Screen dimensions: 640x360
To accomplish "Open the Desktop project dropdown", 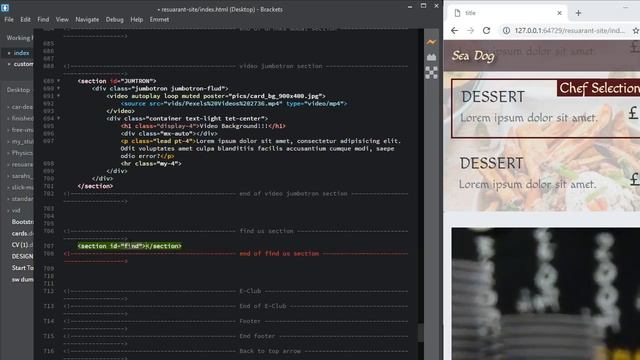I will [18, 90].
